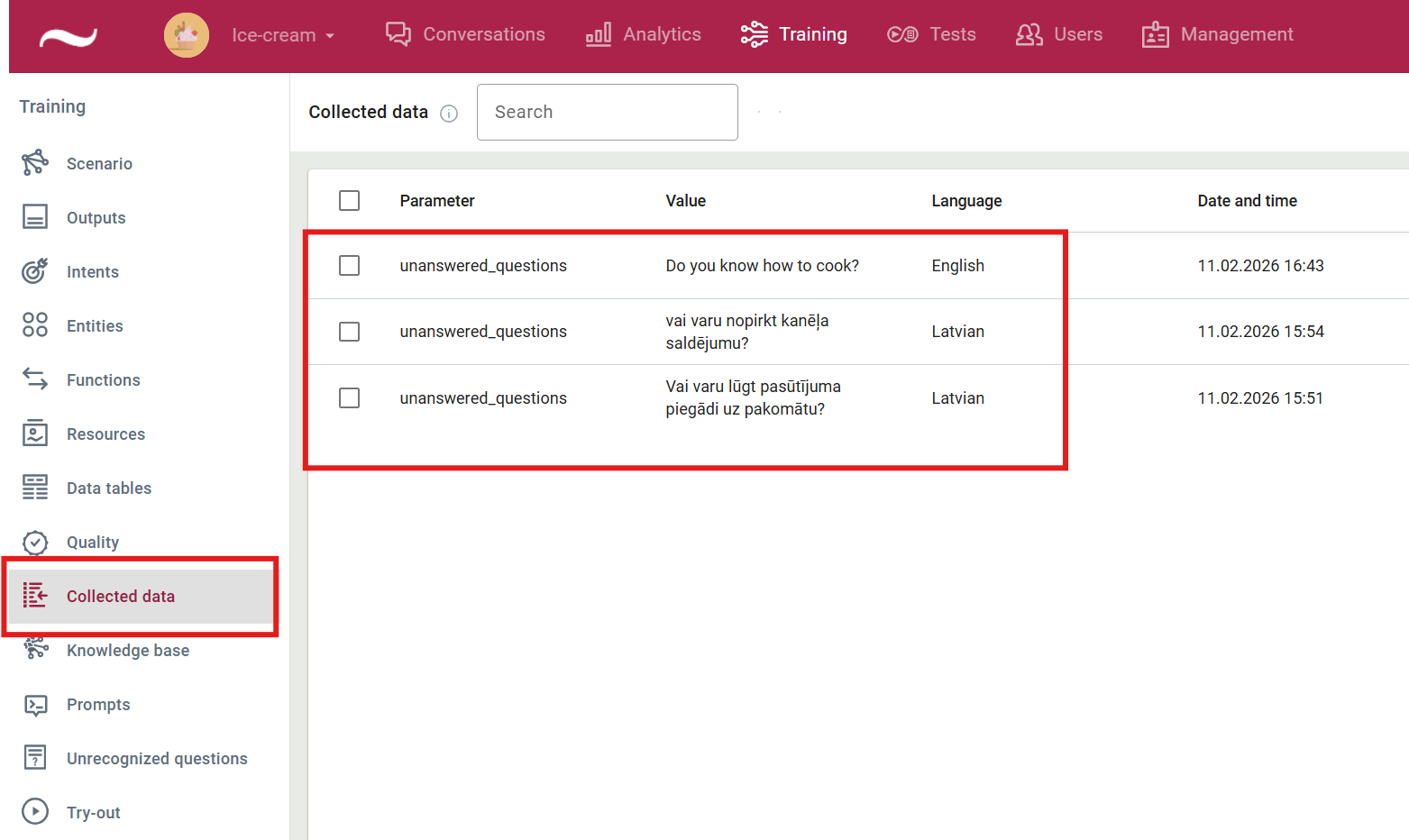
Task: Open the Conversations tab
Action: (465, 34)
